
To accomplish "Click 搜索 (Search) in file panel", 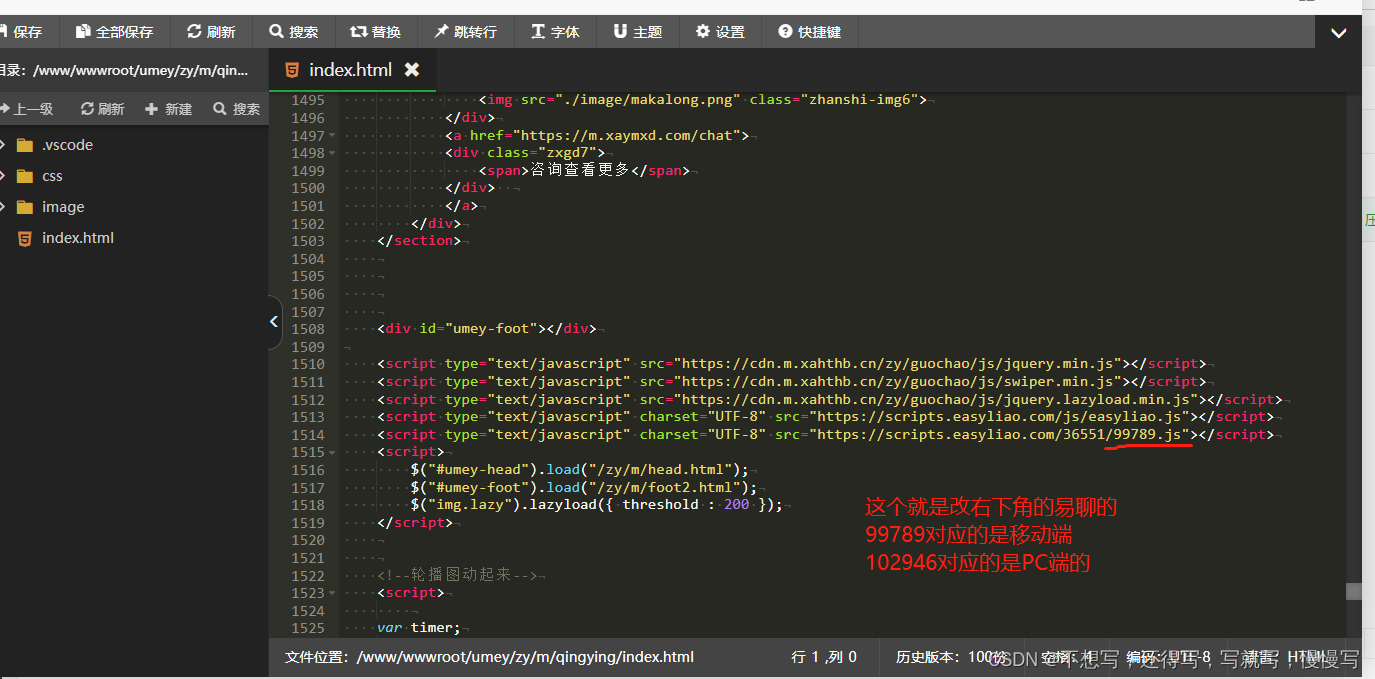I will (x=236, y=109).
